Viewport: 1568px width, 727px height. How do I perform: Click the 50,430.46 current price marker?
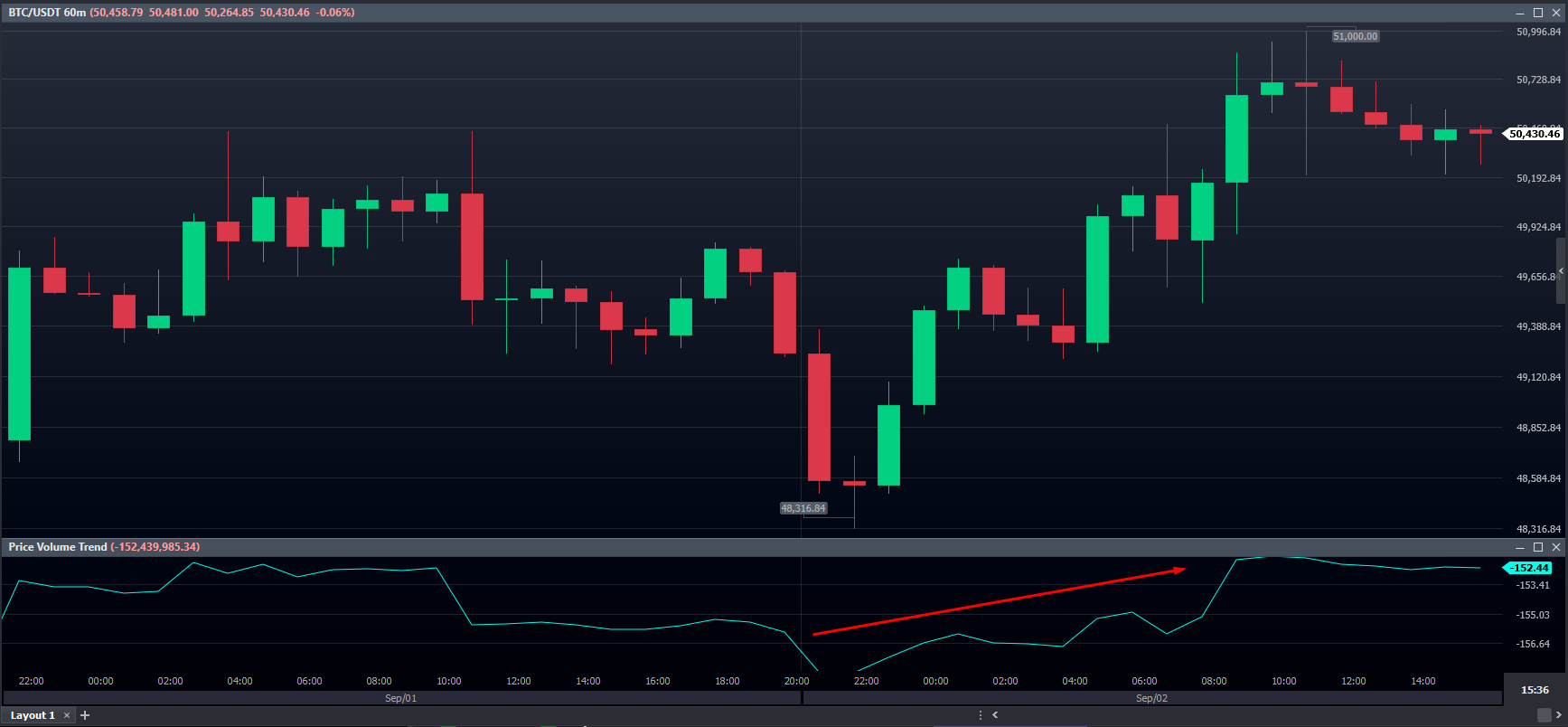pyautogui.click(x=1534, y=134)
